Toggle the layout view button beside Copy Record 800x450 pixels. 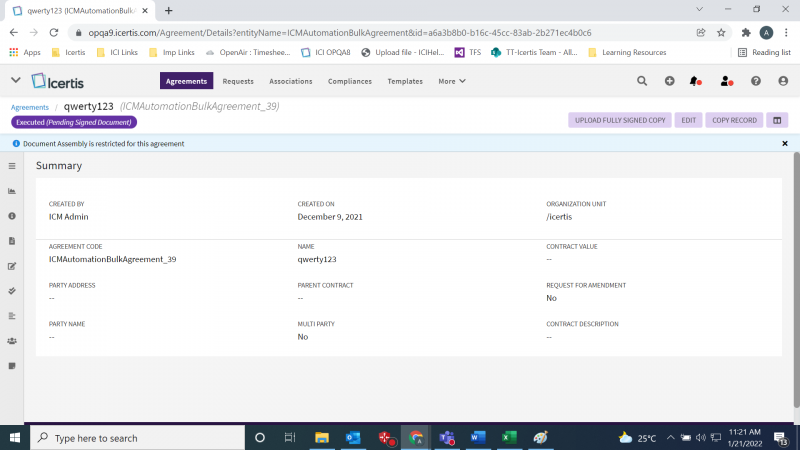(x=776, y=120)
